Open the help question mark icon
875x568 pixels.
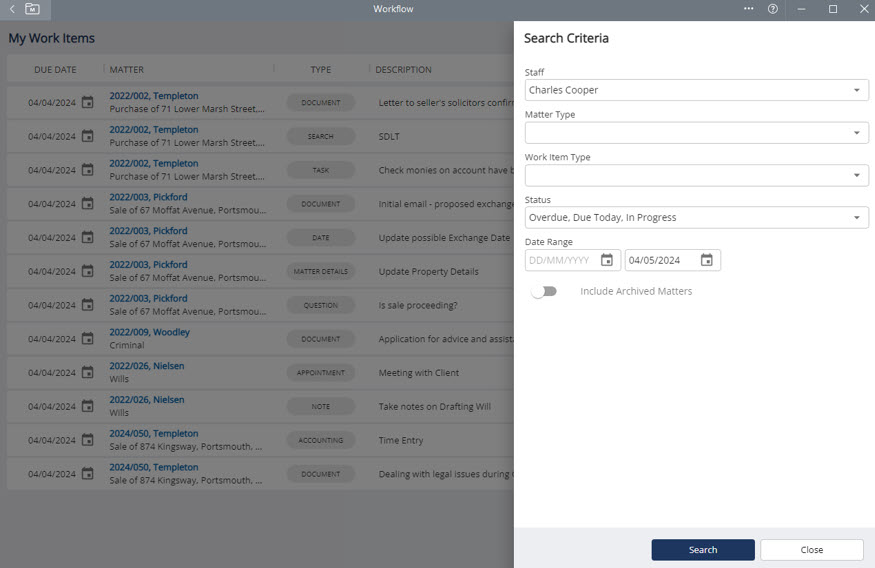[x=773, y=9]
